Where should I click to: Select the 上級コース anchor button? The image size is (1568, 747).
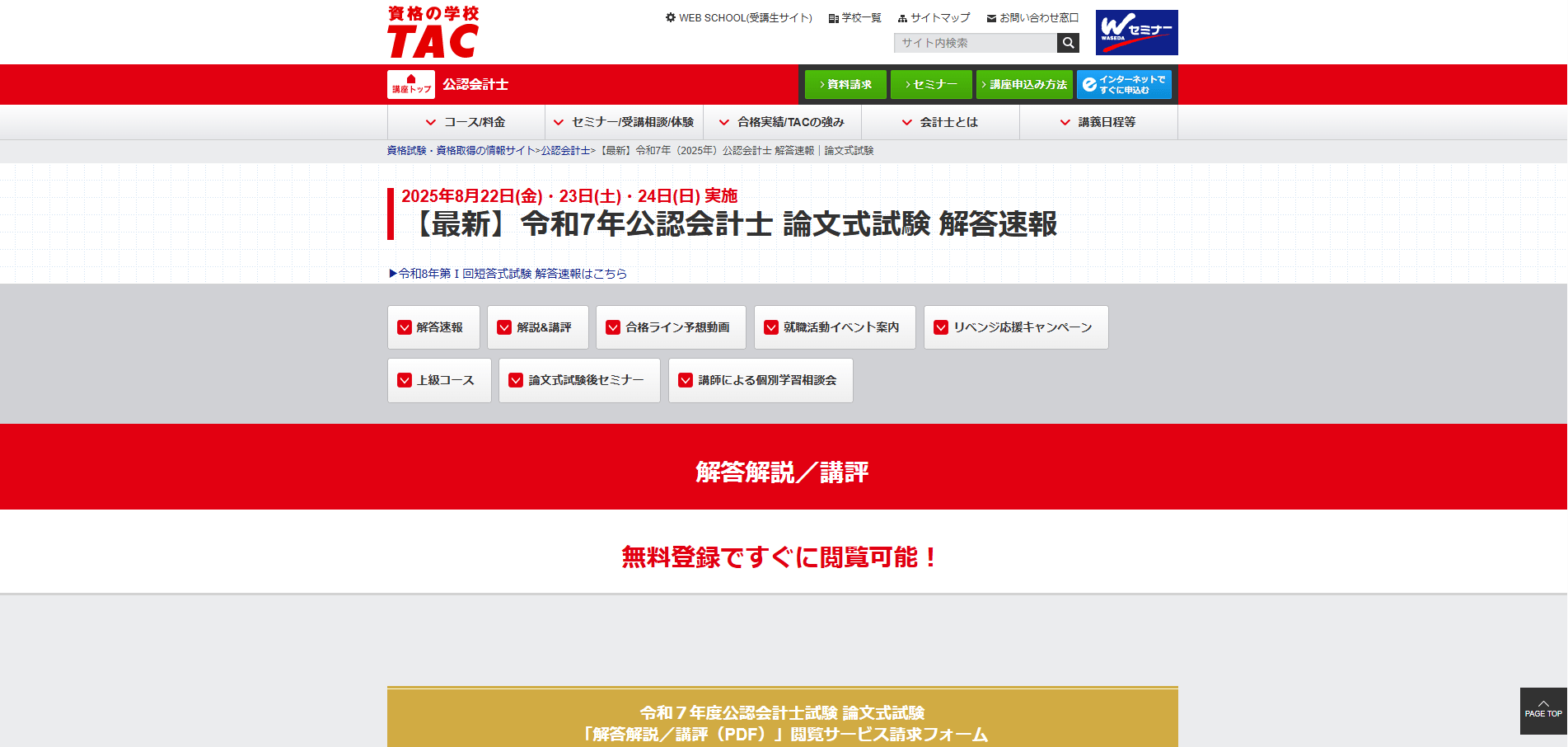[x=439, y=380]
